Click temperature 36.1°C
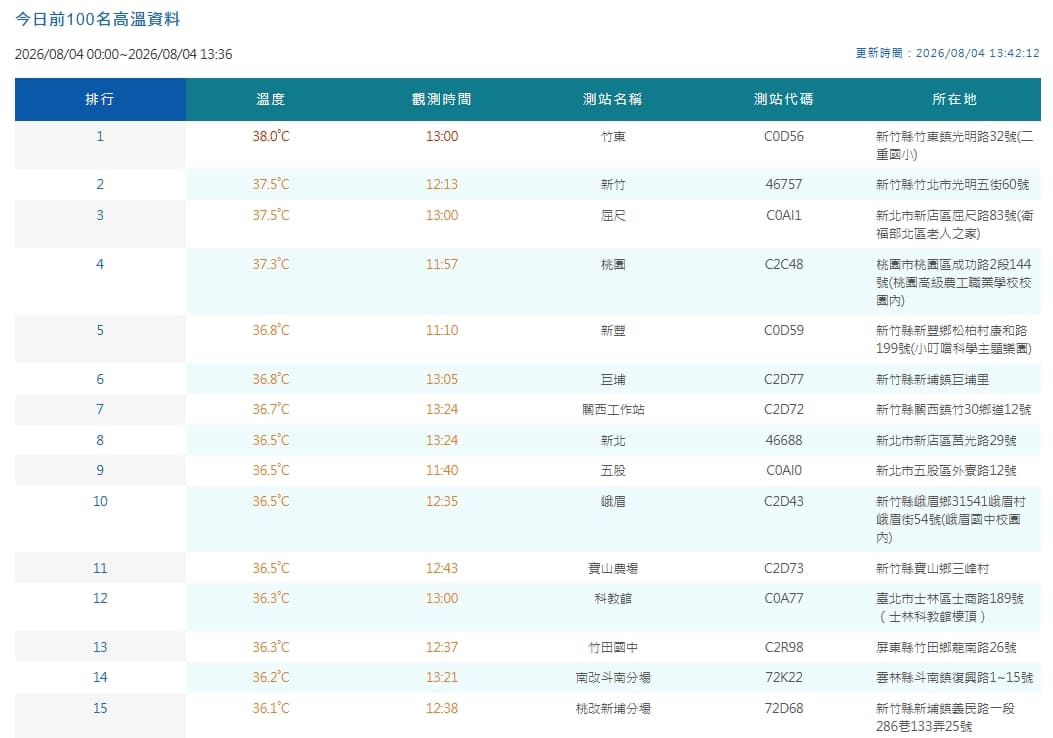This screenshot has height=738, width=1053. pos(271,709)
